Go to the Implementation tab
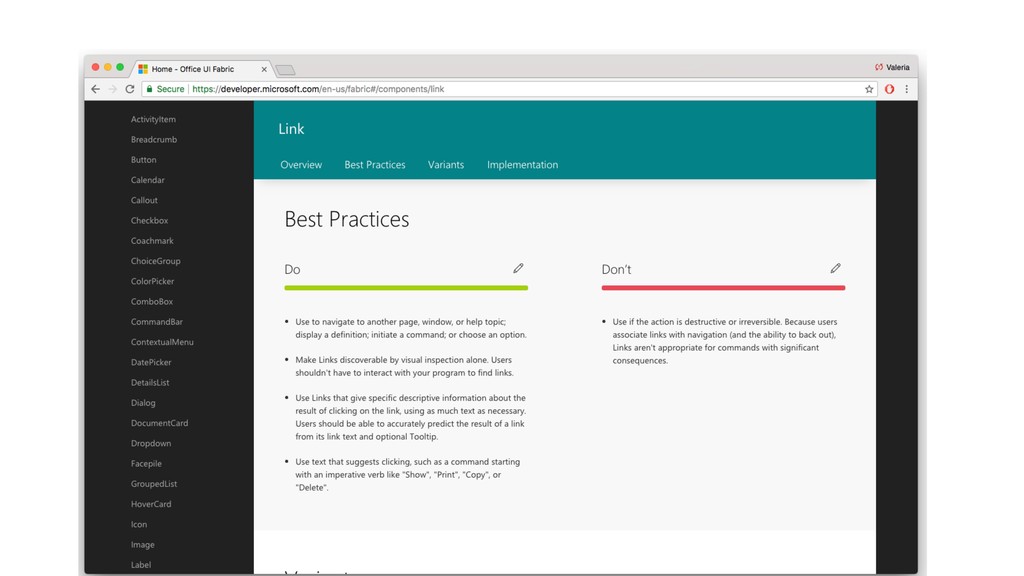The image size is (1024, 576). click(522, 165)
